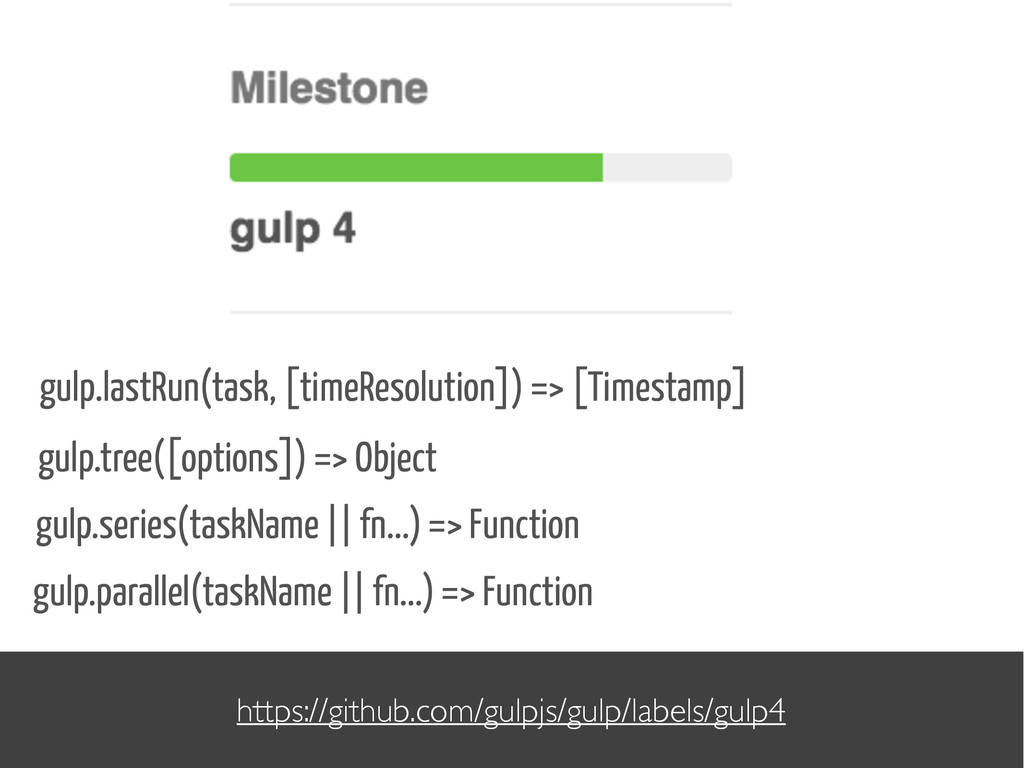Click the Milestone heading
Screen dimensions: 1024x768
(x=329, y=88)
